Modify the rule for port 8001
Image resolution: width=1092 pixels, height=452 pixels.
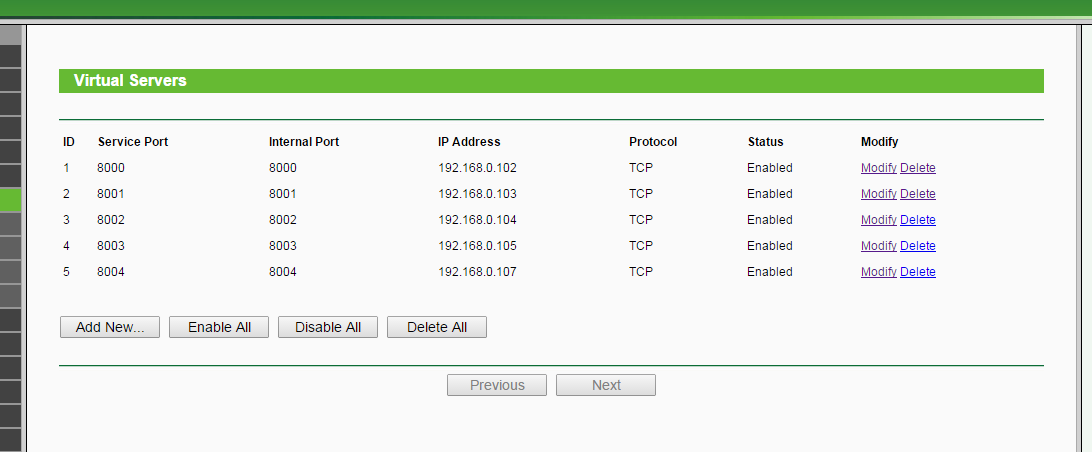coord(878,194)
